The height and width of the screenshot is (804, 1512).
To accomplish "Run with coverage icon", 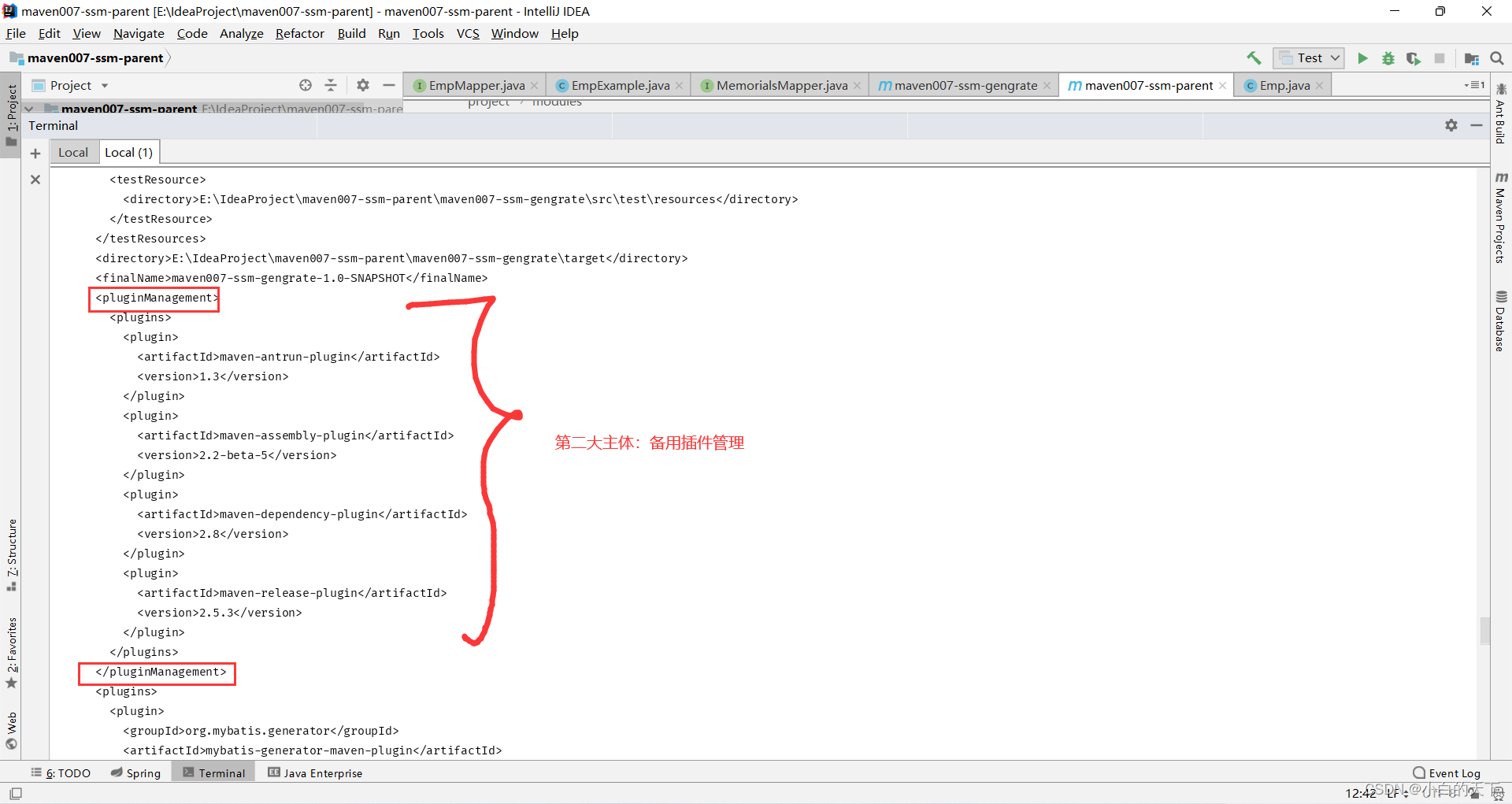I will pyautogui.click(x=1414, y=58).
